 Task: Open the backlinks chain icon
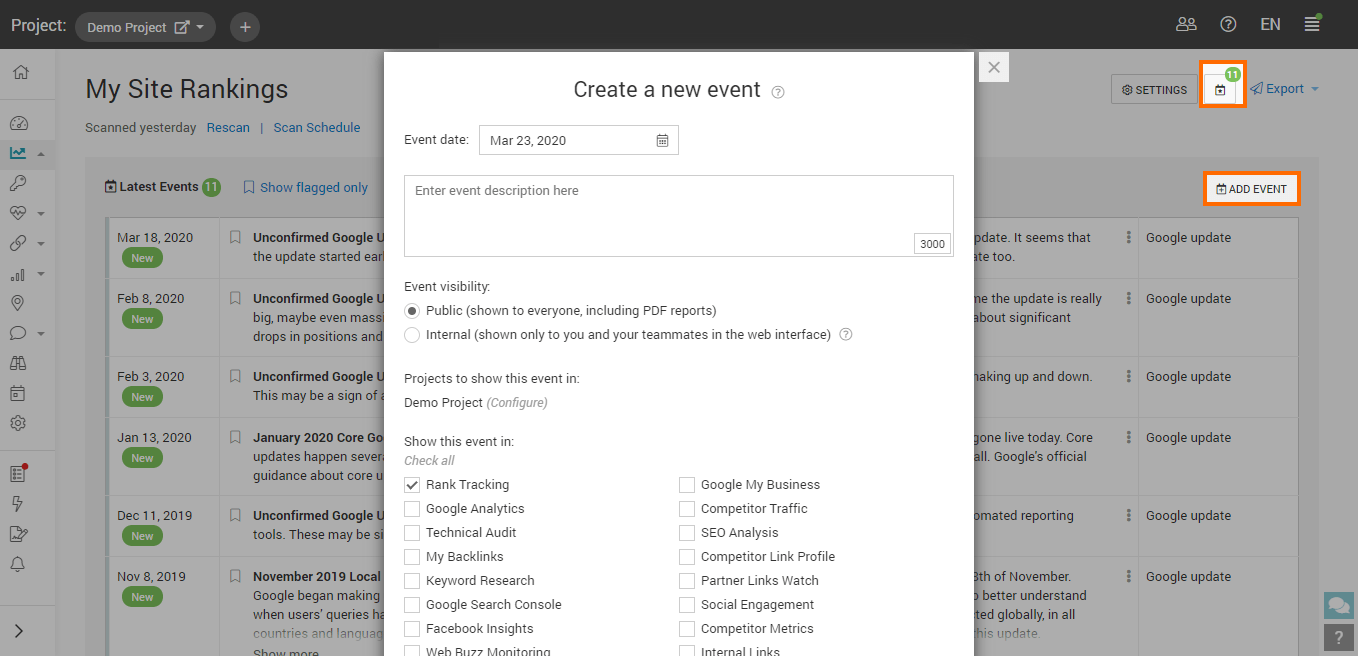point(18,243)
